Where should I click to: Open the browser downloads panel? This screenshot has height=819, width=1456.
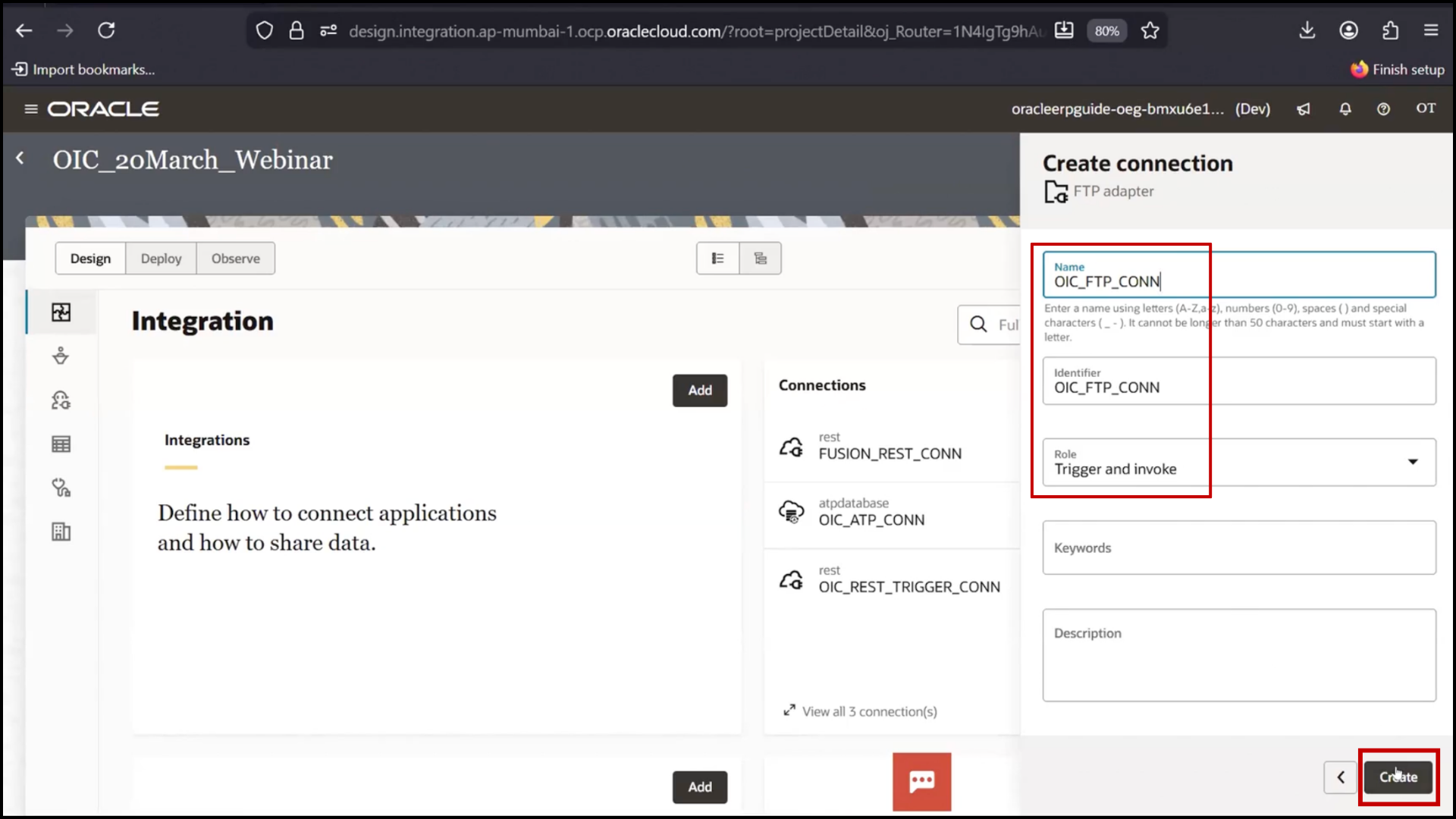[x=1307, y=30]
